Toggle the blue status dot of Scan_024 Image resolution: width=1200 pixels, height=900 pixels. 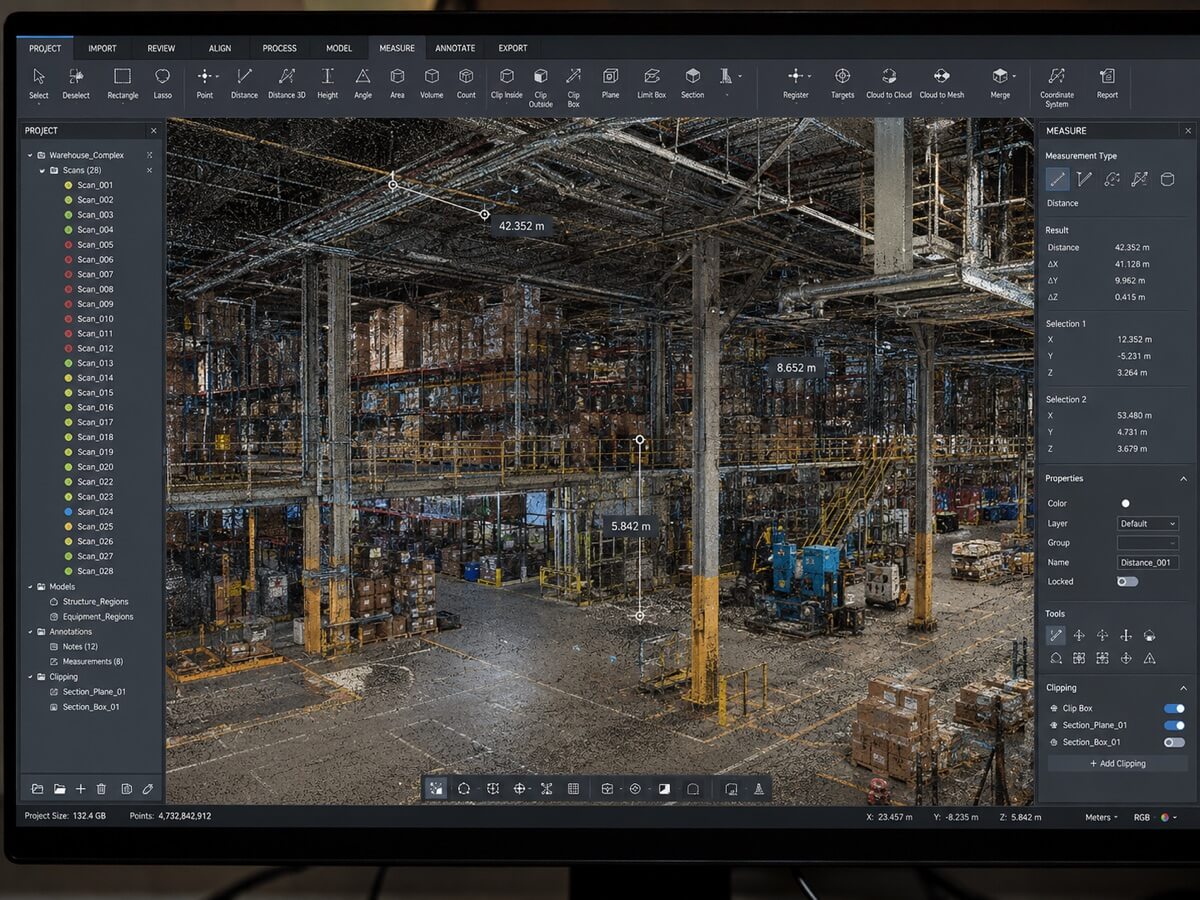pyautogui.click(x=68, y=511)
